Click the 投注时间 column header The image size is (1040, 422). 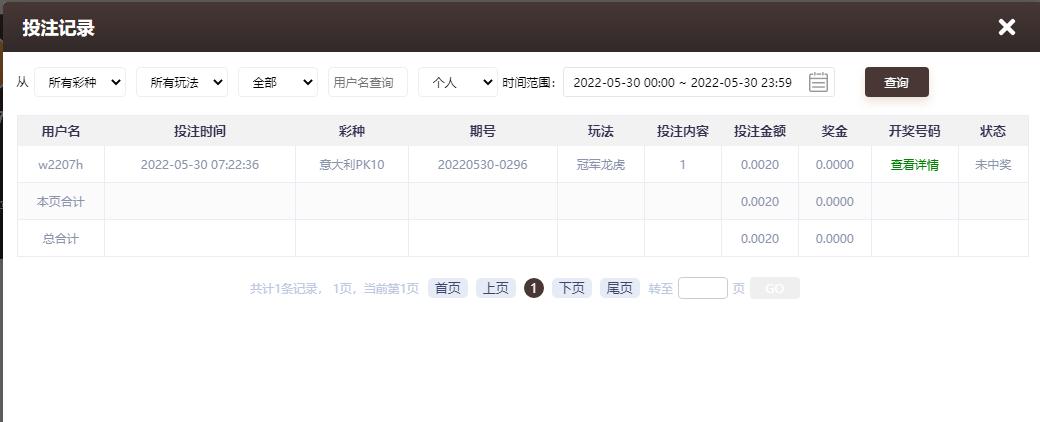pos(200,131)
